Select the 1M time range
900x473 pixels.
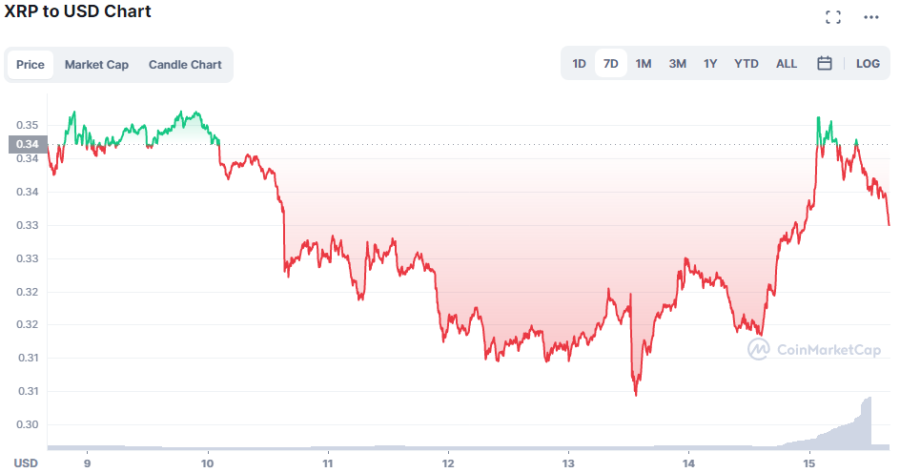(643, 63)
